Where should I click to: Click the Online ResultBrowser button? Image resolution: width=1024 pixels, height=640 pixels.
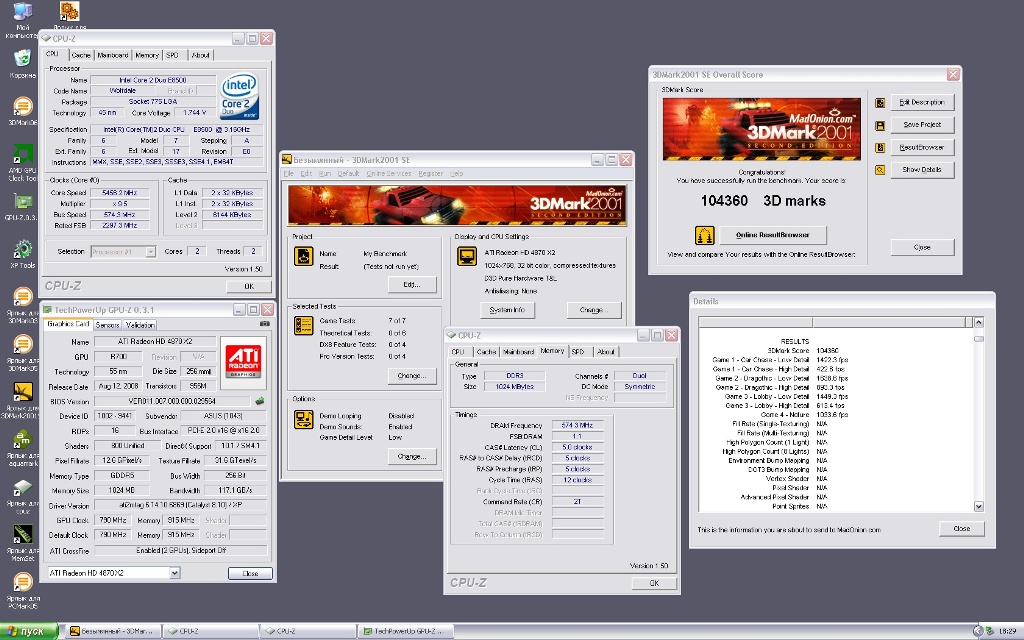pyautogui.click(x=773, y=235)
